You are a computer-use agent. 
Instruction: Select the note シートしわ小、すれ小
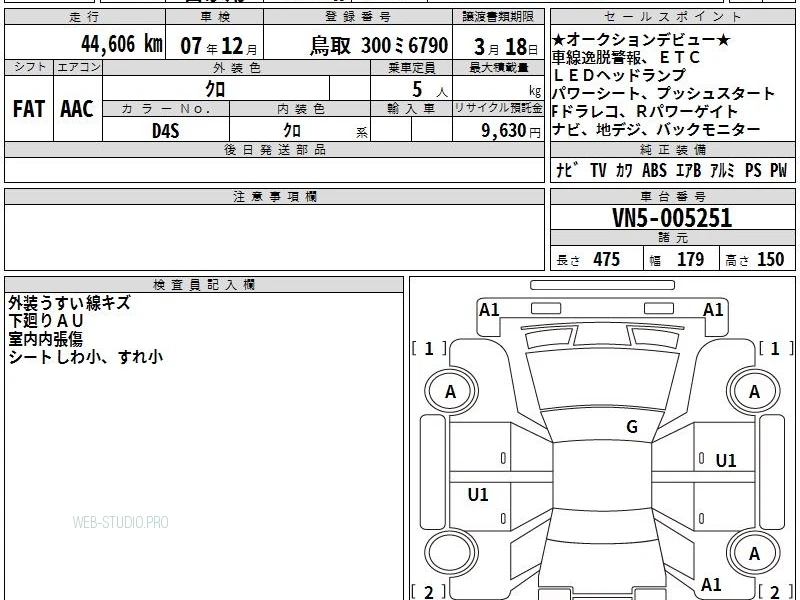(x=85, y=357)
